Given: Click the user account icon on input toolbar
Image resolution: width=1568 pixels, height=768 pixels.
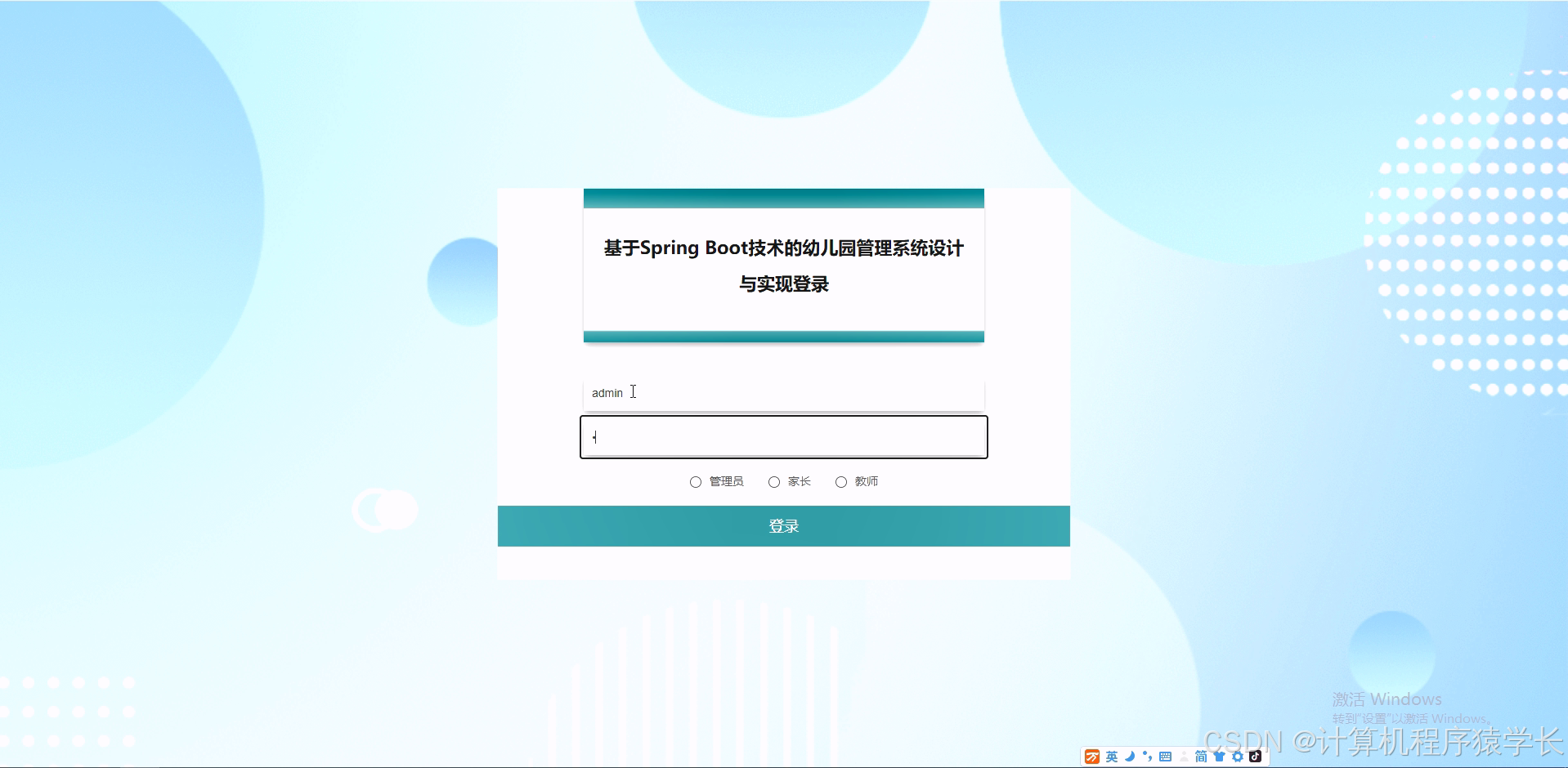Looking at the screenshot, I should coord(1184,757).
